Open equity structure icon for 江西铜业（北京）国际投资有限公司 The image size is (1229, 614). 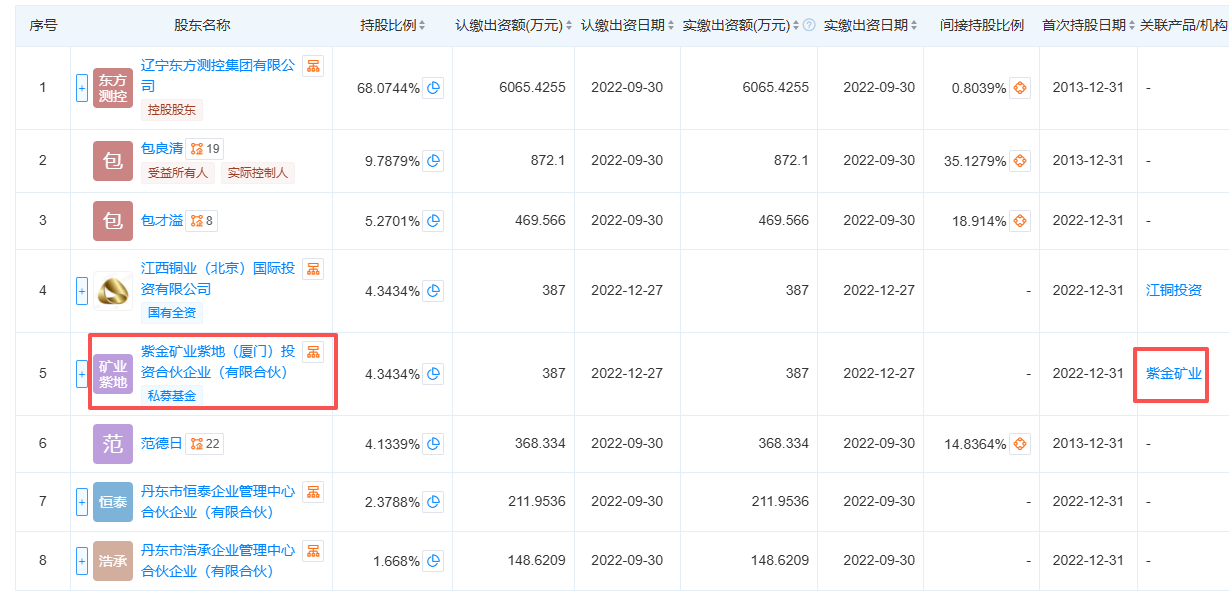click(x=313, y=269)
